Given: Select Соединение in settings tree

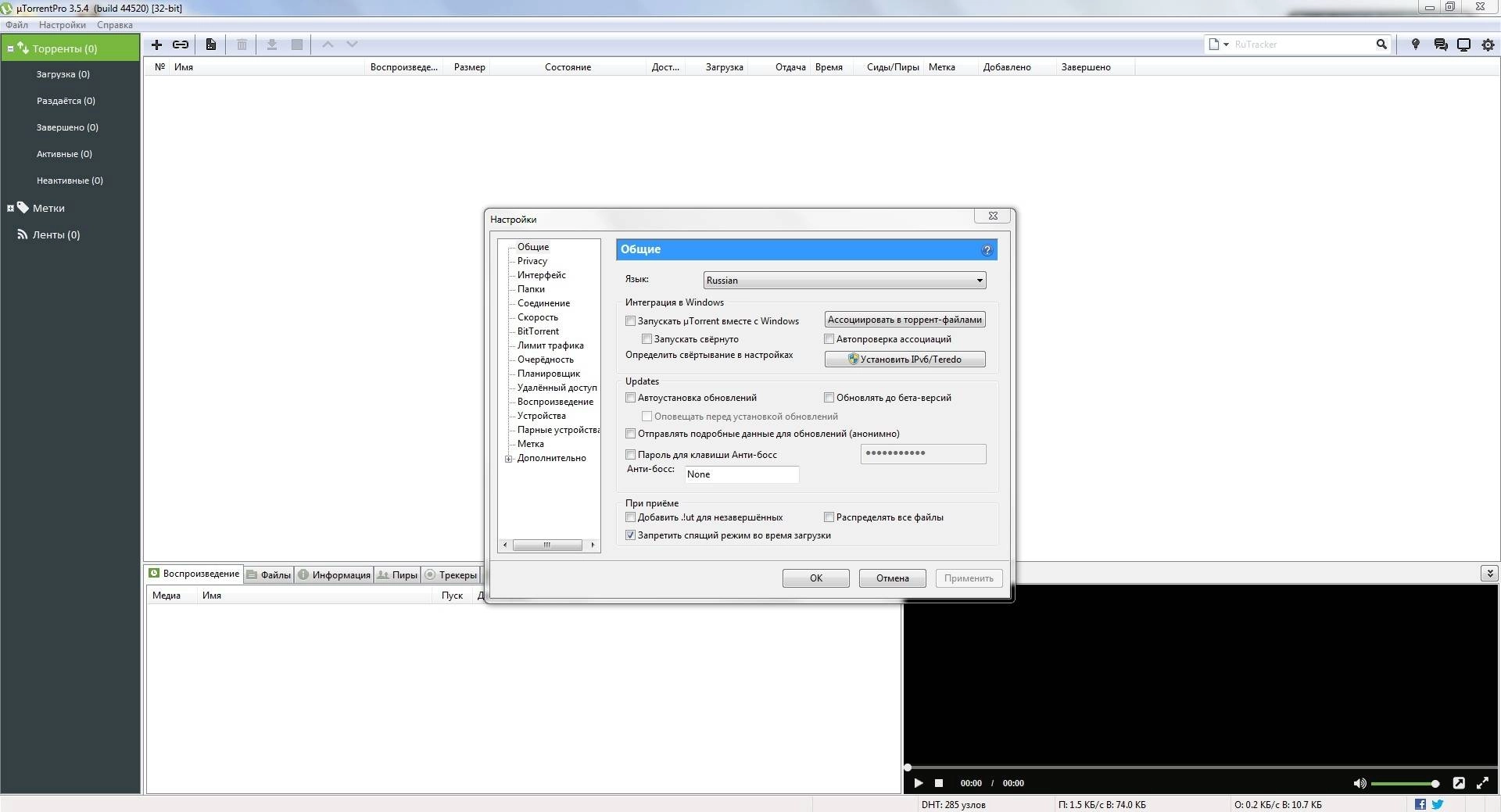Looking at the screenshot, I should 543,303.
